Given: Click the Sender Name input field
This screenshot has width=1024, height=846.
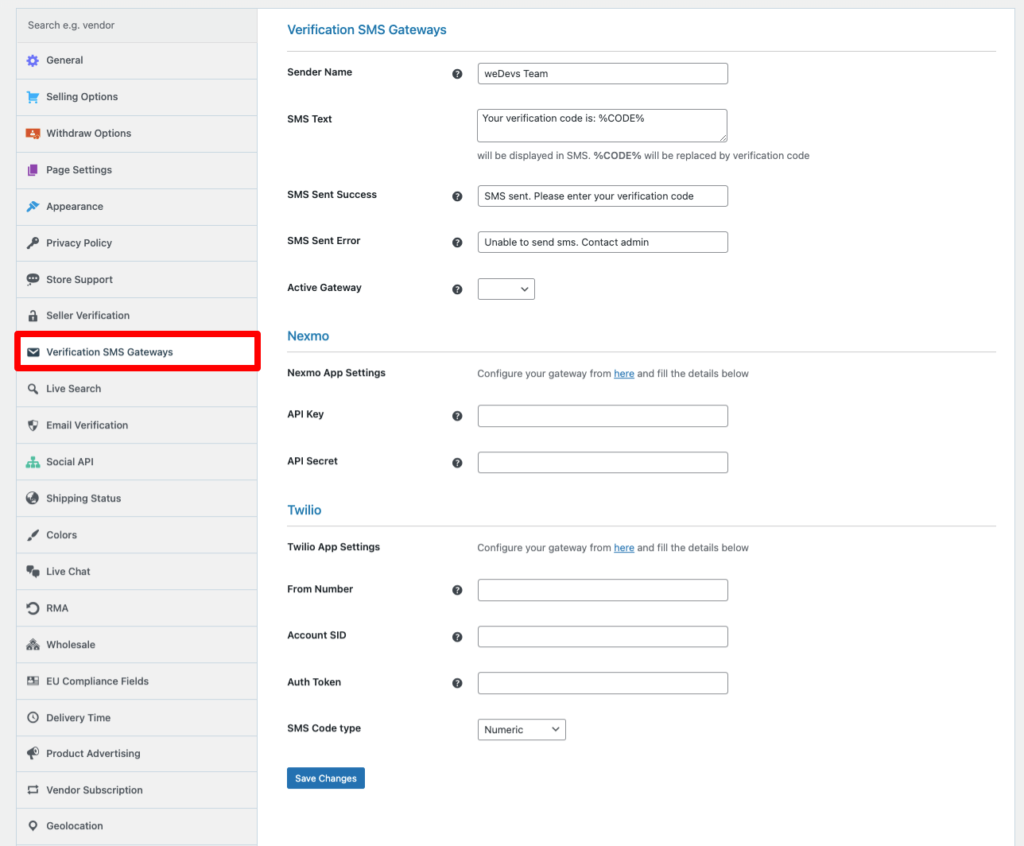Looking at the screenshot, I should pos(602,74).
